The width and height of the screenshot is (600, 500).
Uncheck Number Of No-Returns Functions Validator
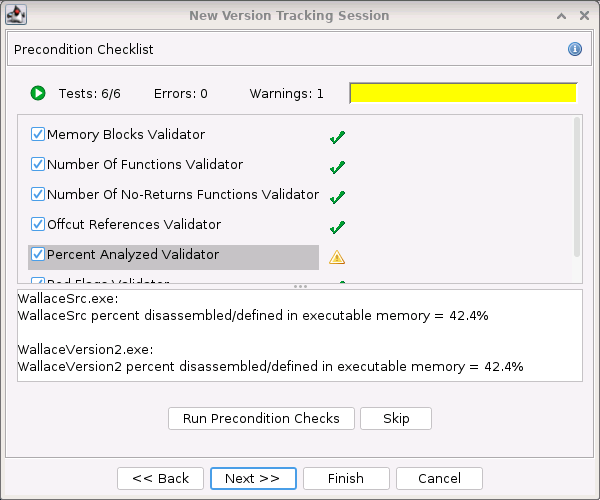tap(38, 194)
